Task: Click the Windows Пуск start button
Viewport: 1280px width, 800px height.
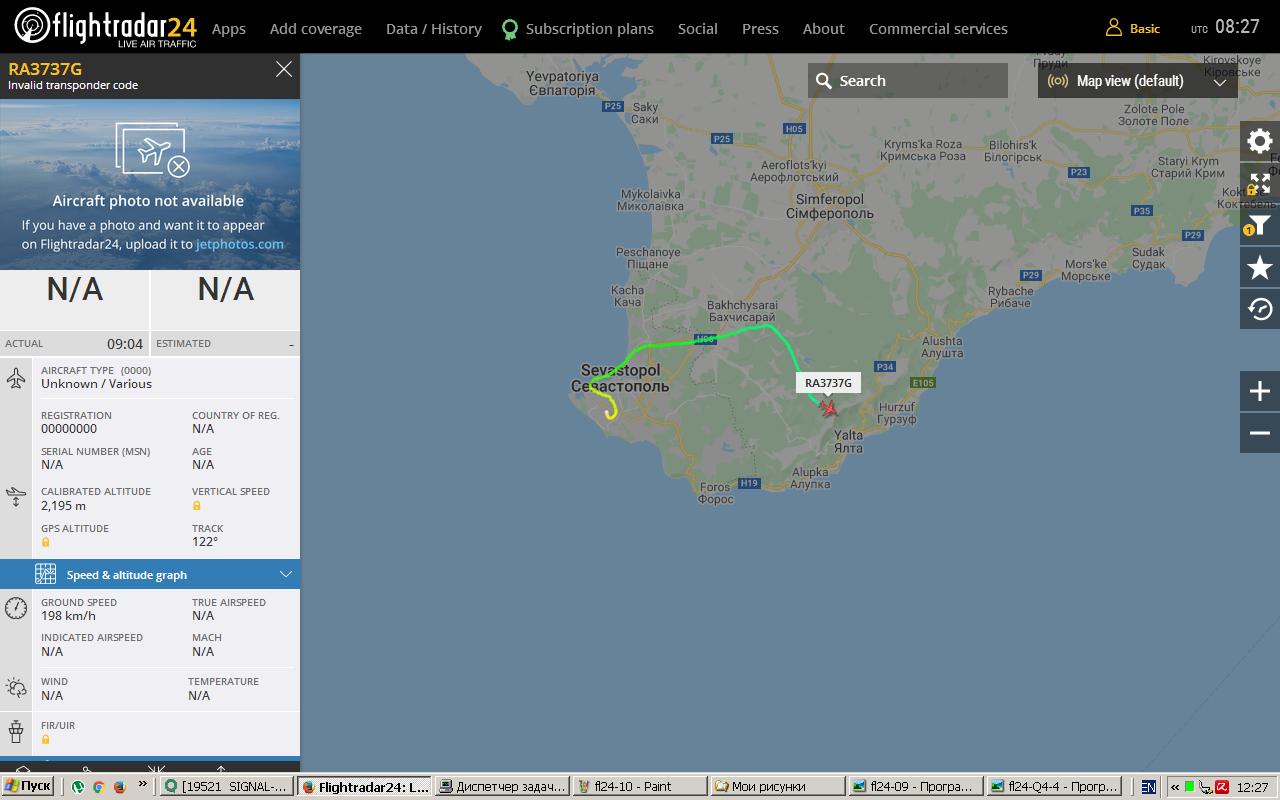Action: tap(28, 786)
